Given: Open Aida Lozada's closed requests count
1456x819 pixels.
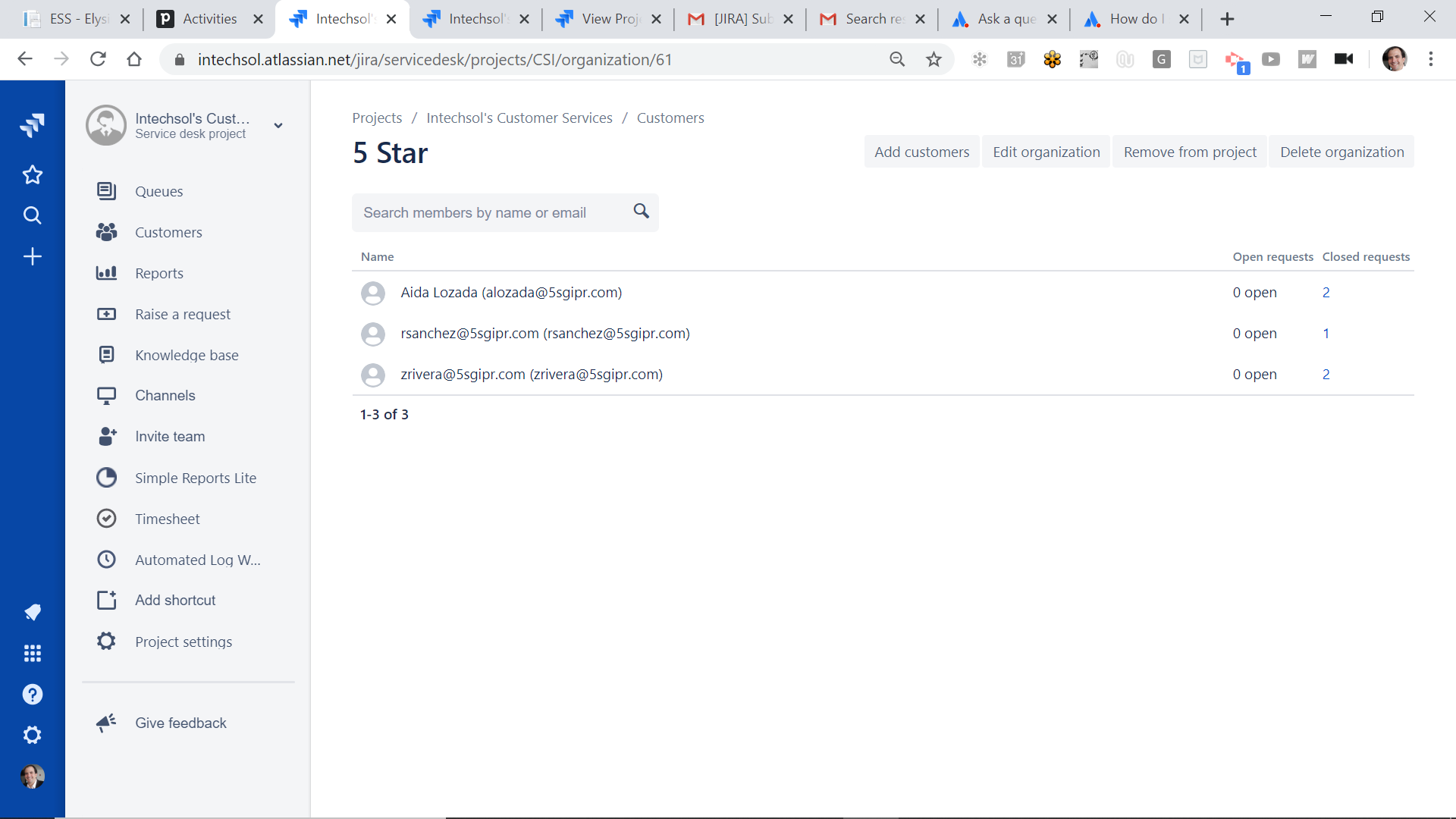Looking at the screenshot, I should click(1326, 292).
